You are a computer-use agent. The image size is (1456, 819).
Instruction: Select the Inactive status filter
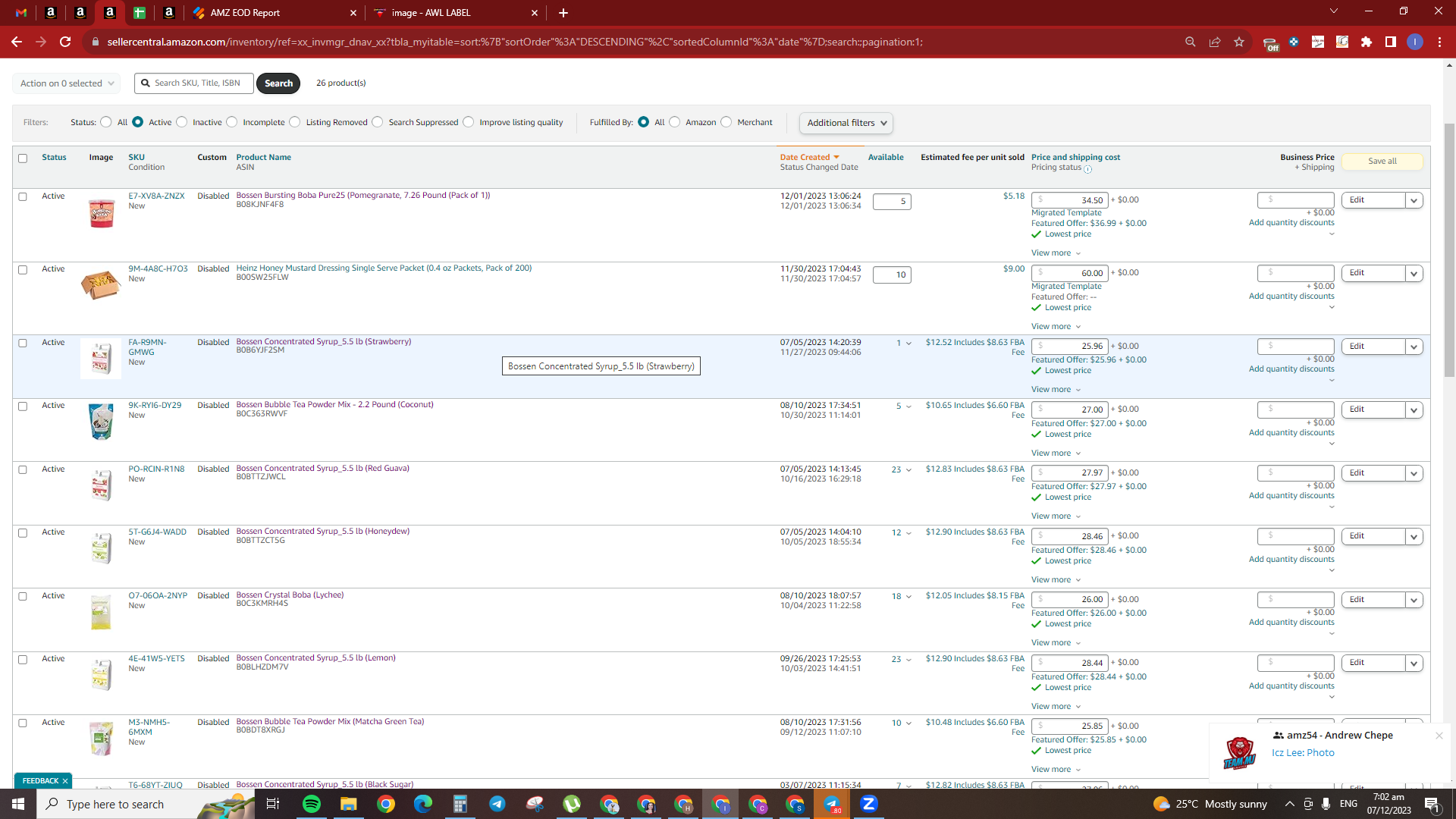182,122
